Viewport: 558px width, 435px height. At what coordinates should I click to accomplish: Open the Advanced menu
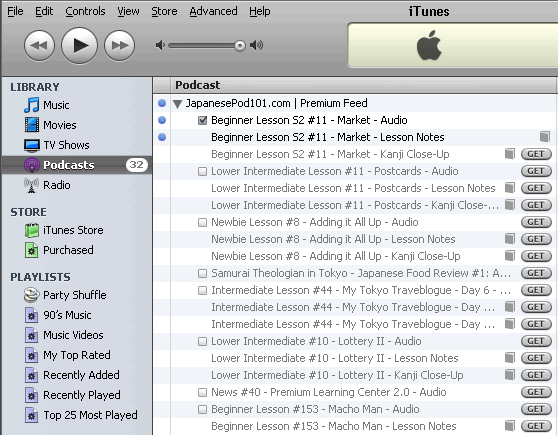[x=213, y=11]
